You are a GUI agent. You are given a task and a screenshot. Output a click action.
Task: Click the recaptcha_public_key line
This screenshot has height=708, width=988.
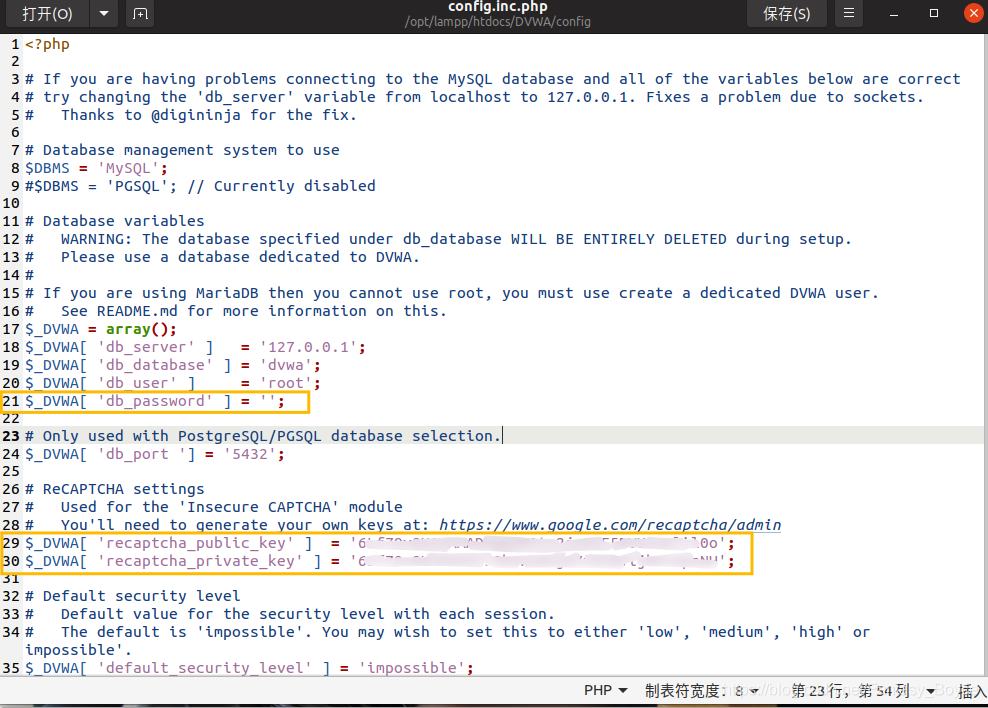click(380, 543)
